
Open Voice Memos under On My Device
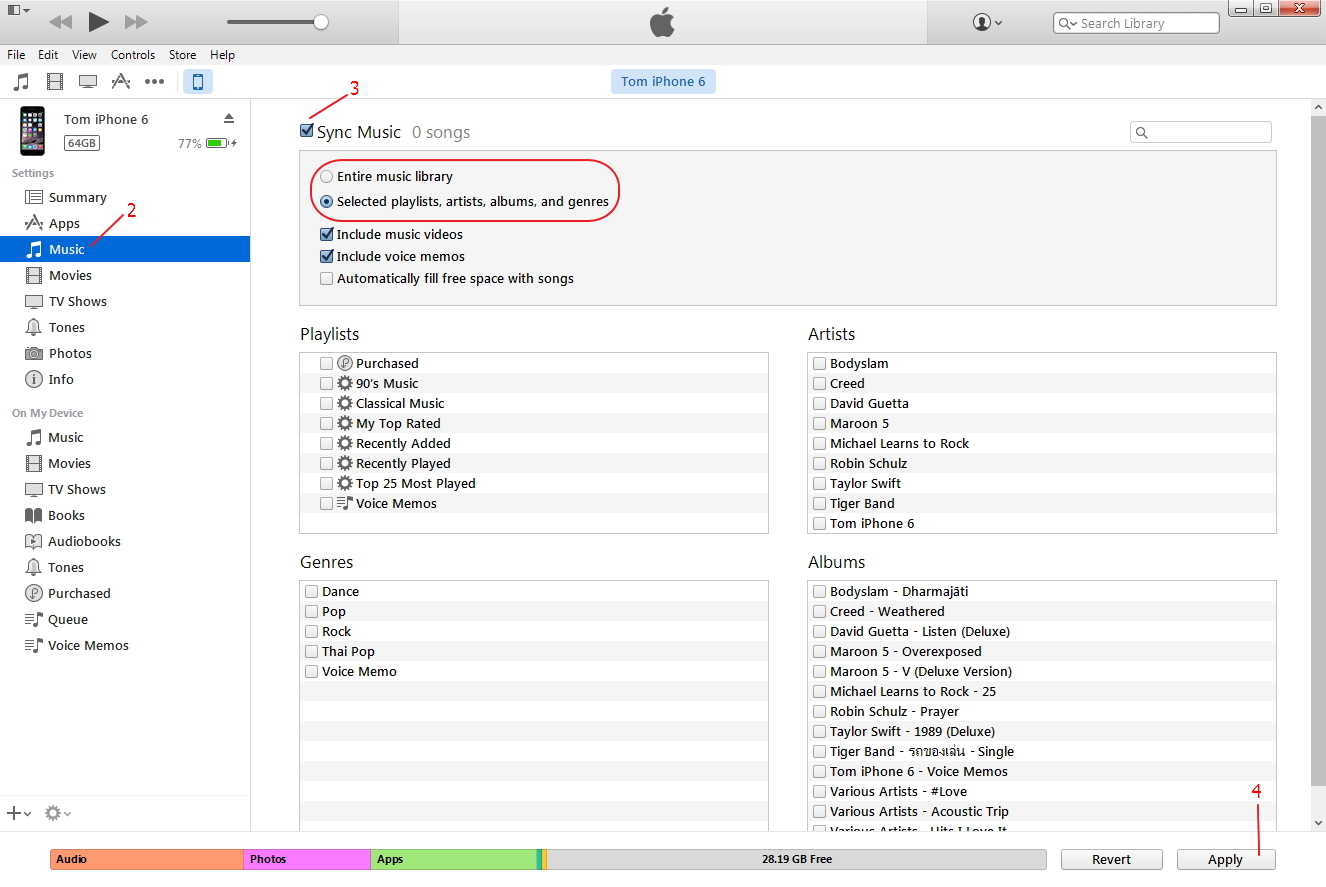click(125, 645)
